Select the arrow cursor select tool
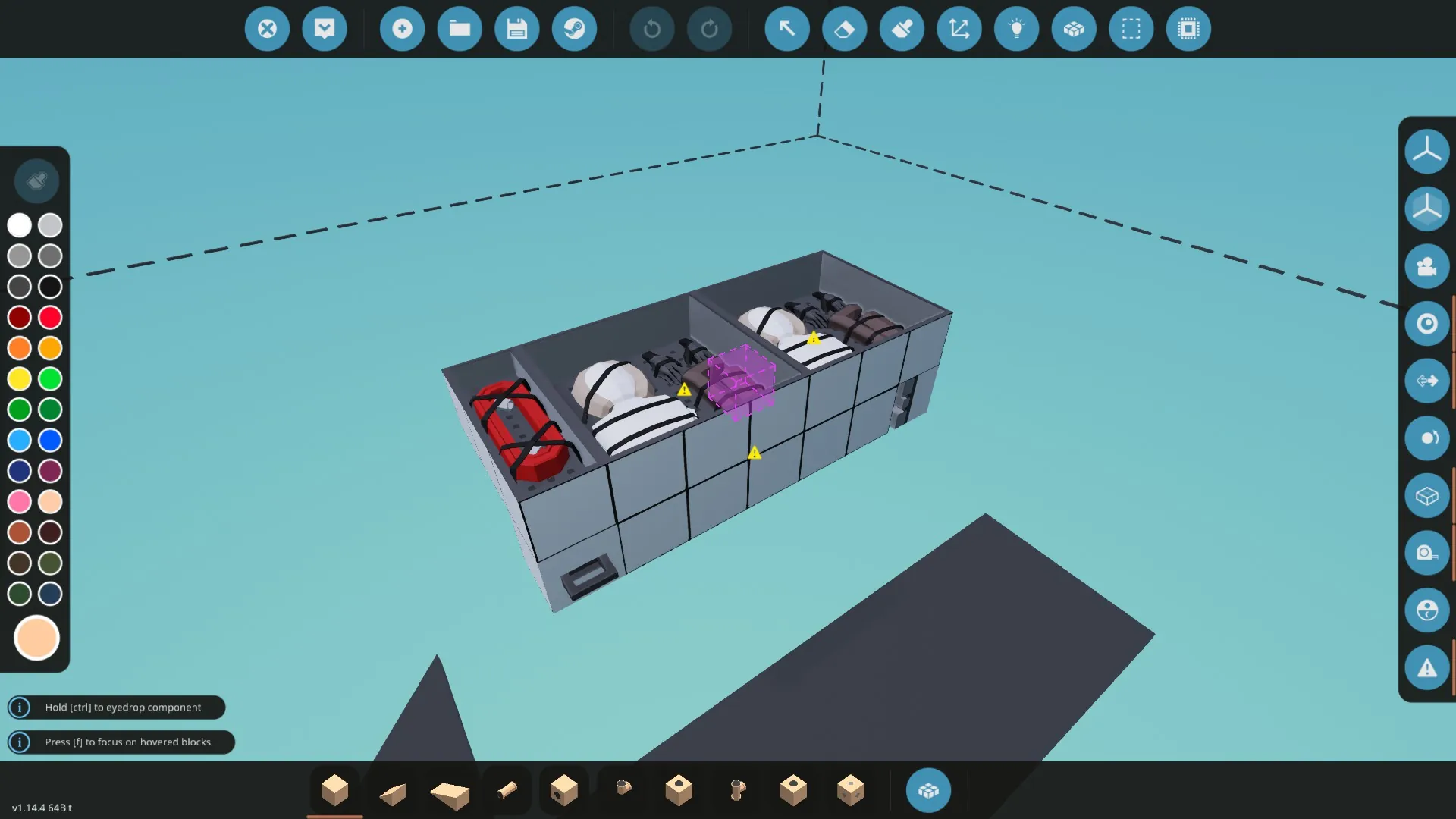Screen dimensions: 1456x819 click(x=787, y=29)
